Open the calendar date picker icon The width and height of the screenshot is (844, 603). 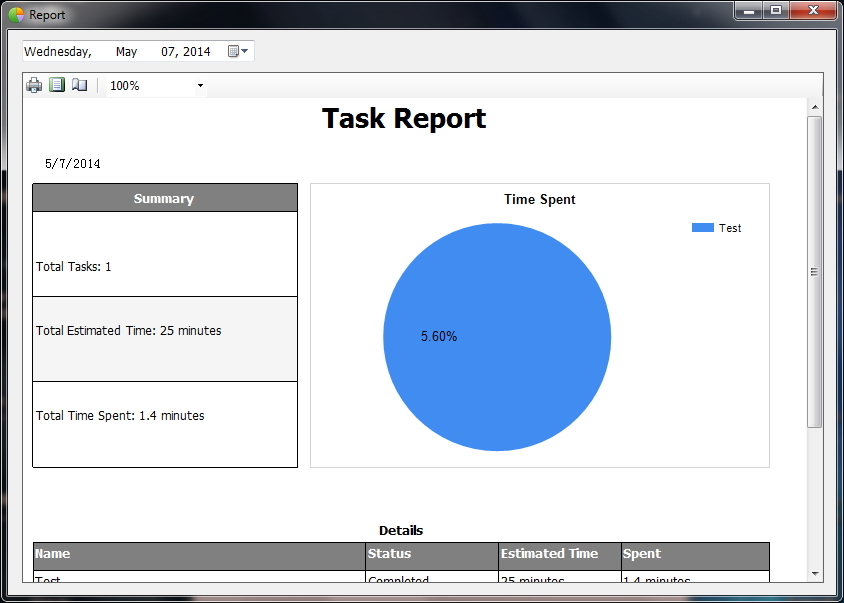click(237, 52)
